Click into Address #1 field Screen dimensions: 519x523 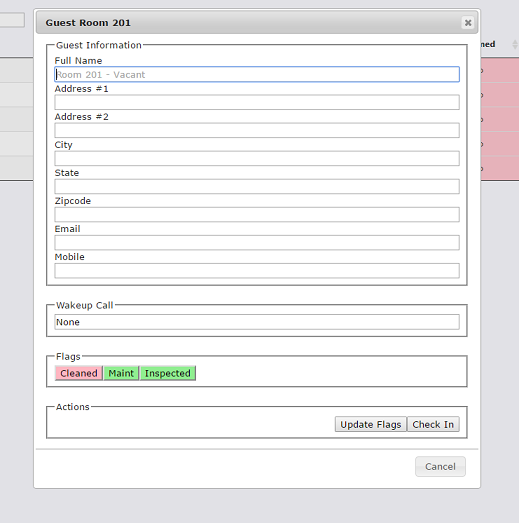pyautogui.click(x=257, y=102)
